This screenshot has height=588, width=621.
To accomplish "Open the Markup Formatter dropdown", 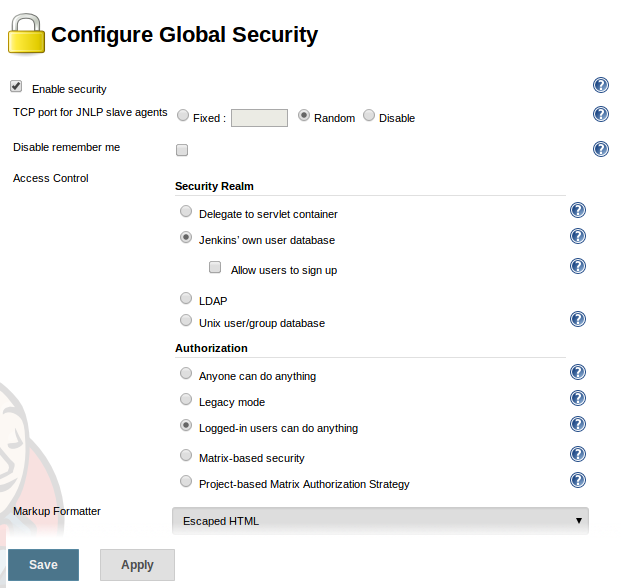I will (380, 521).
